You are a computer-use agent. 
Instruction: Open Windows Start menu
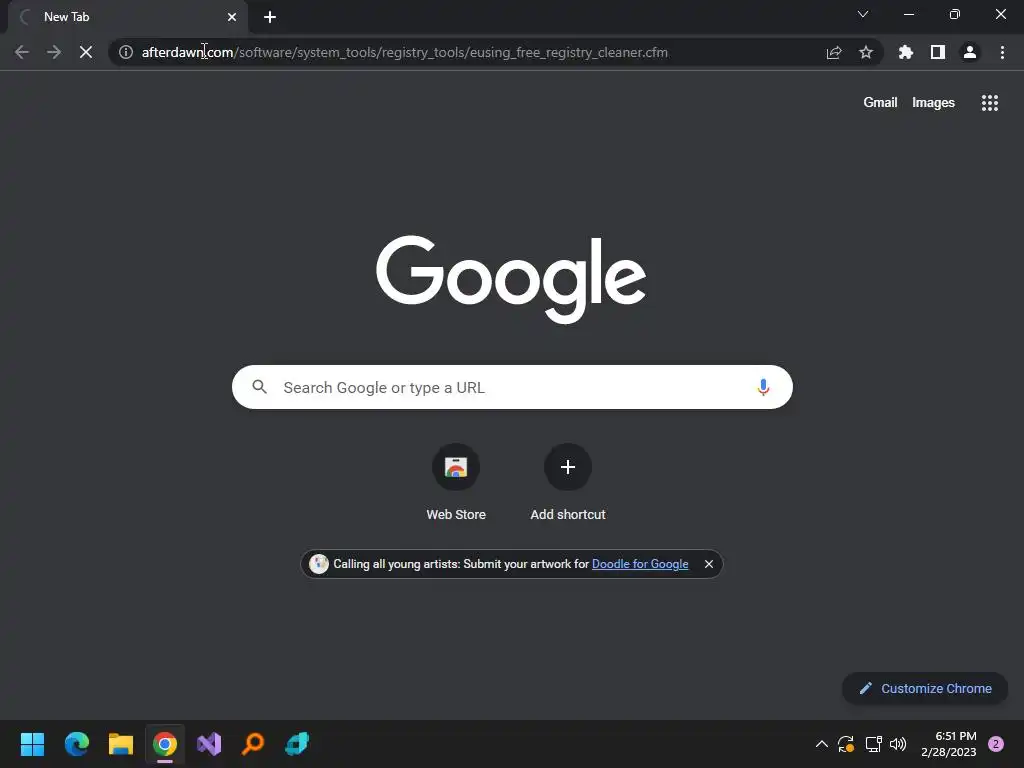click(33, 744)
